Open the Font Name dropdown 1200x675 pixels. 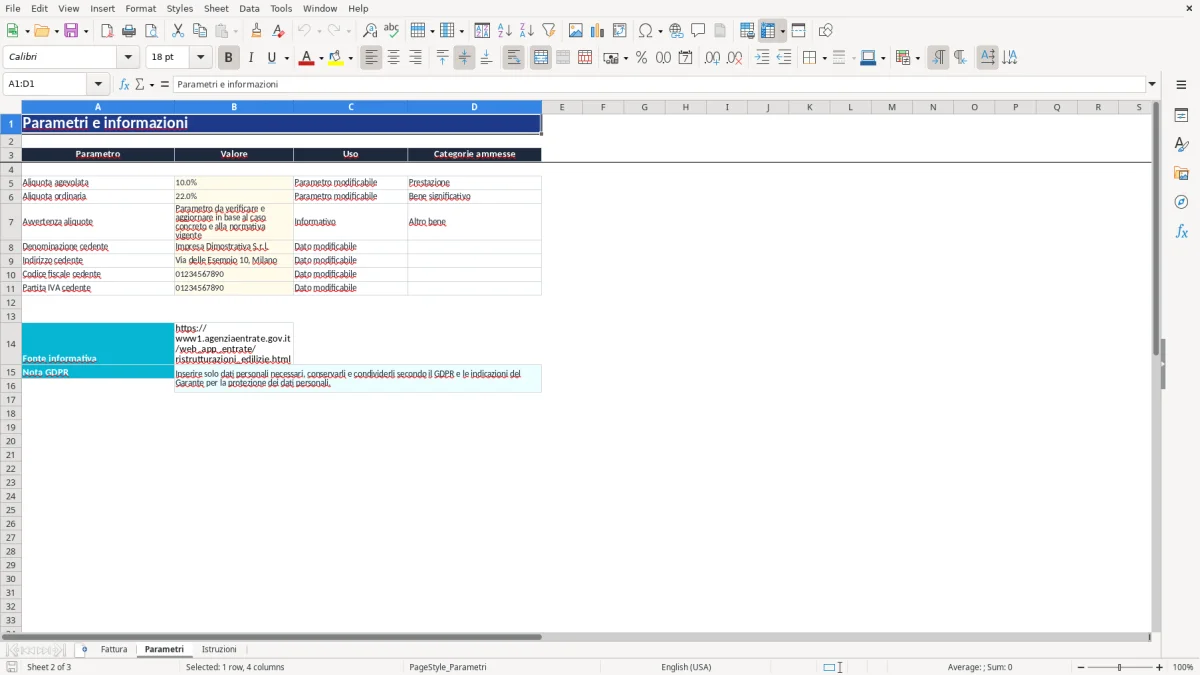128,58
